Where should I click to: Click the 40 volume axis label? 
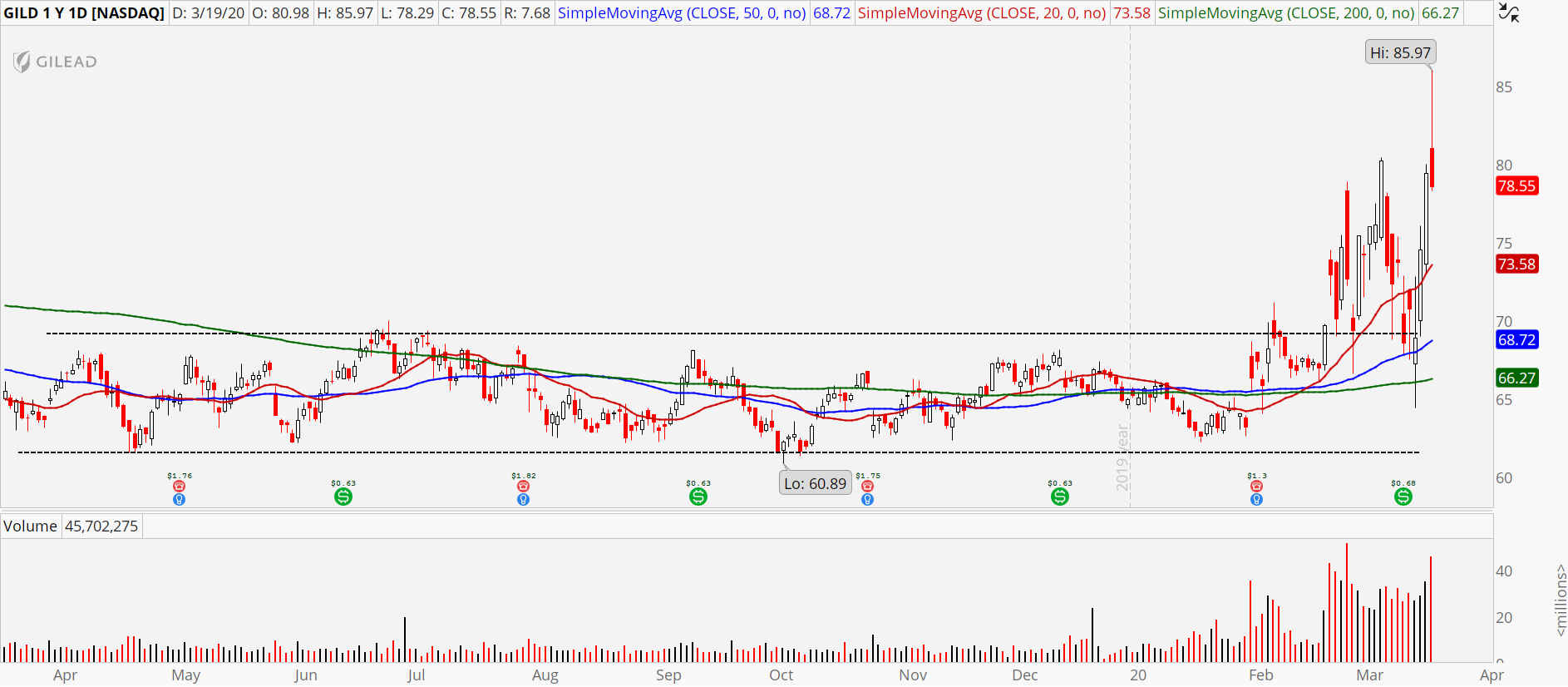click(x=1504, y=571)
